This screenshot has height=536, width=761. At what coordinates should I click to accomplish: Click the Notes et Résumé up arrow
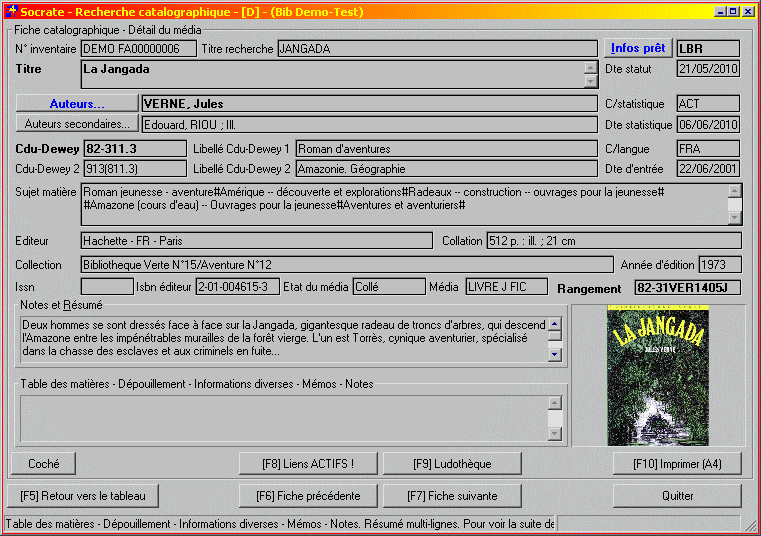(x=555, y=324)
